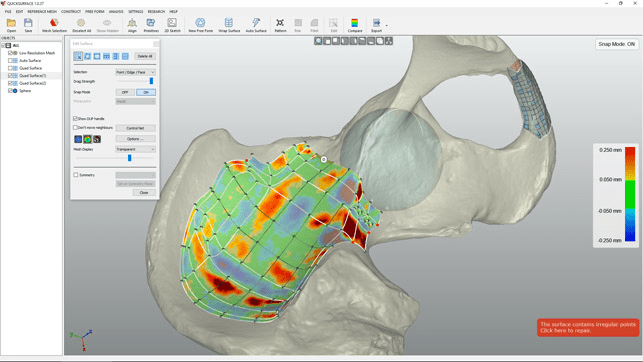
Task: Click the blue sphere display icon
Action: (x=78, y=139)
